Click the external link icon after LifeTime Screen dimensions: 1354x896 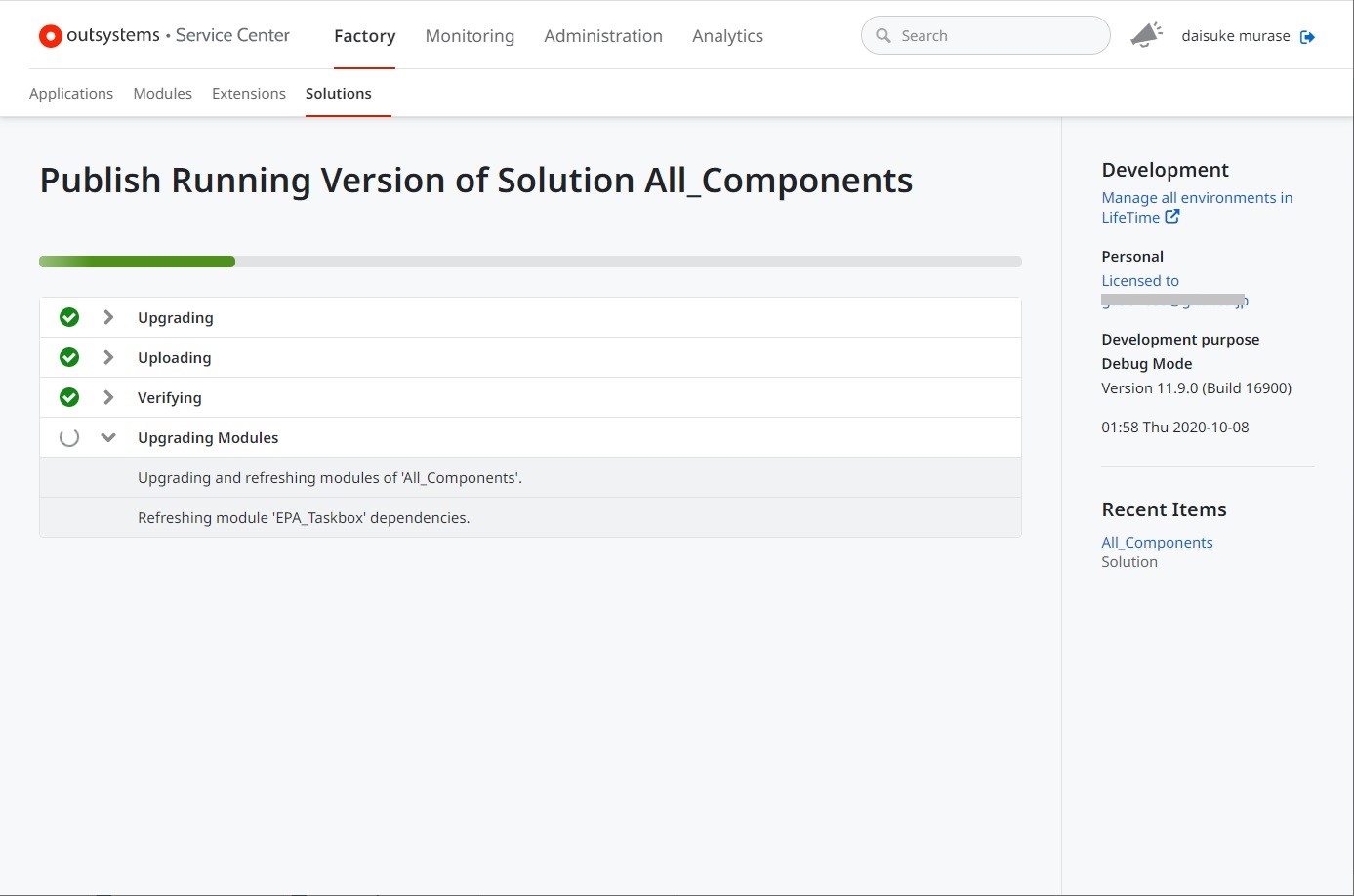click(1172, 217)
